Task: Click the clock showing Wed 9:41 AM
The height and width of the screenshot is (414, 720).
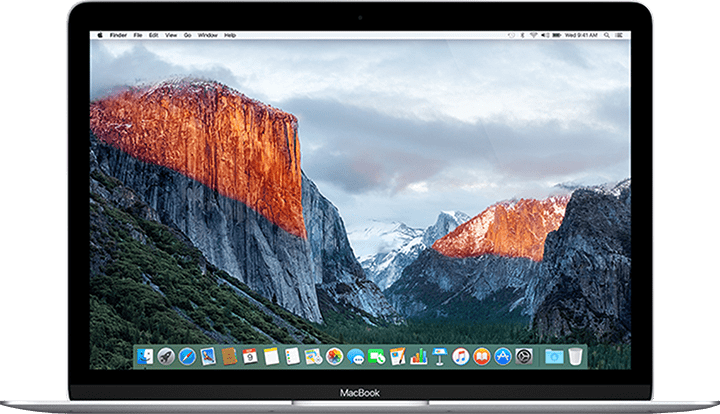Action: pos(581,35)
